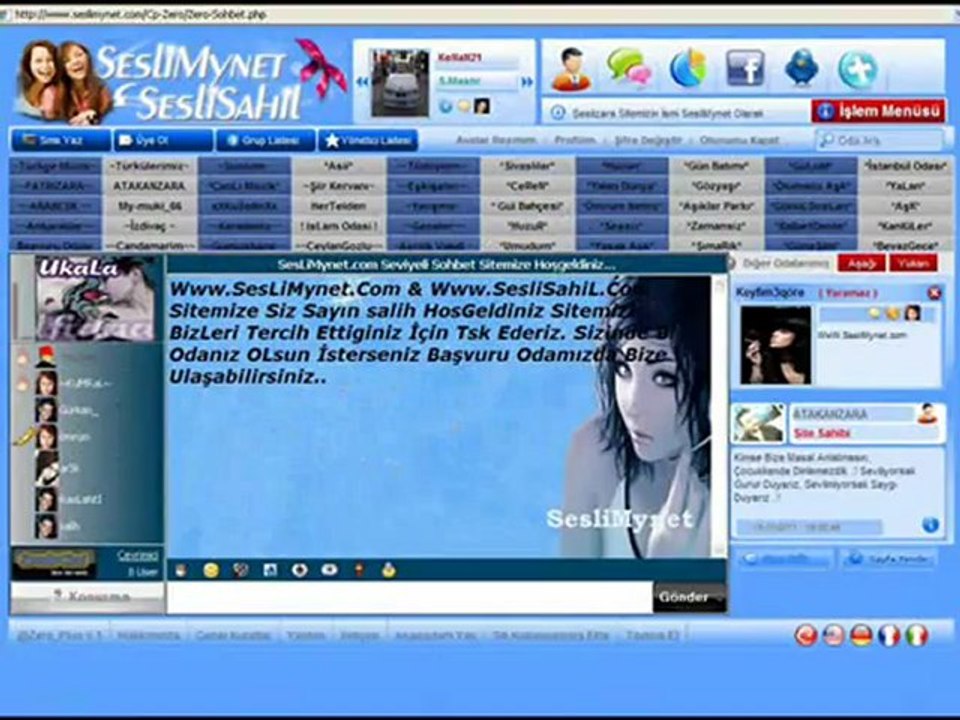The image size is (960, 720).
Task: Enter the *KanKiLer* room
Action: [x=904, y=227]
